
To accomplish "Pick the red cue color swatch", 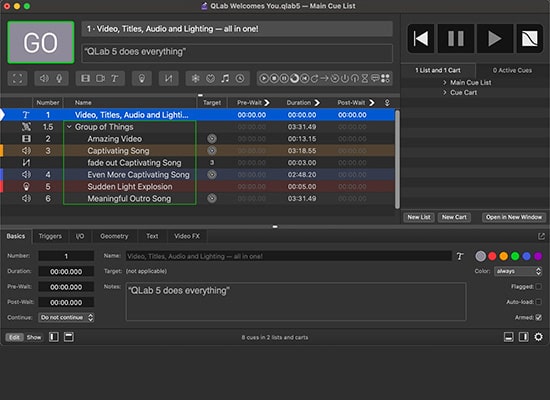I will (492, 256).
